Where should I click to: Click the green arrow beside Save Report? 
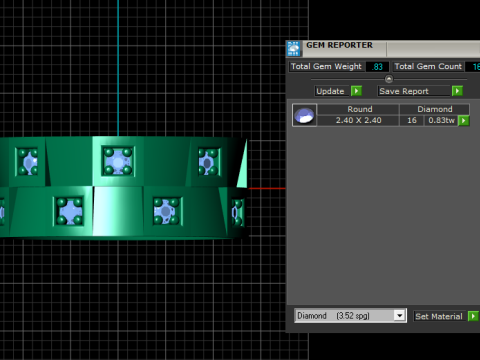pyautogui.click(x=457, y=91)
